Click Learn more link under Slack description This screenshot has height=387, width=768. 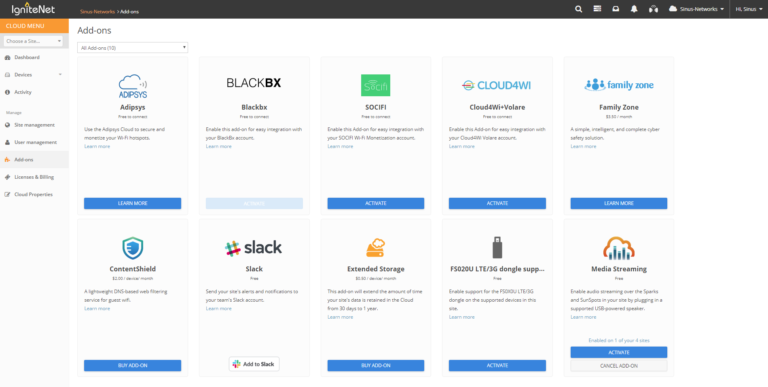tap(218, 309)
